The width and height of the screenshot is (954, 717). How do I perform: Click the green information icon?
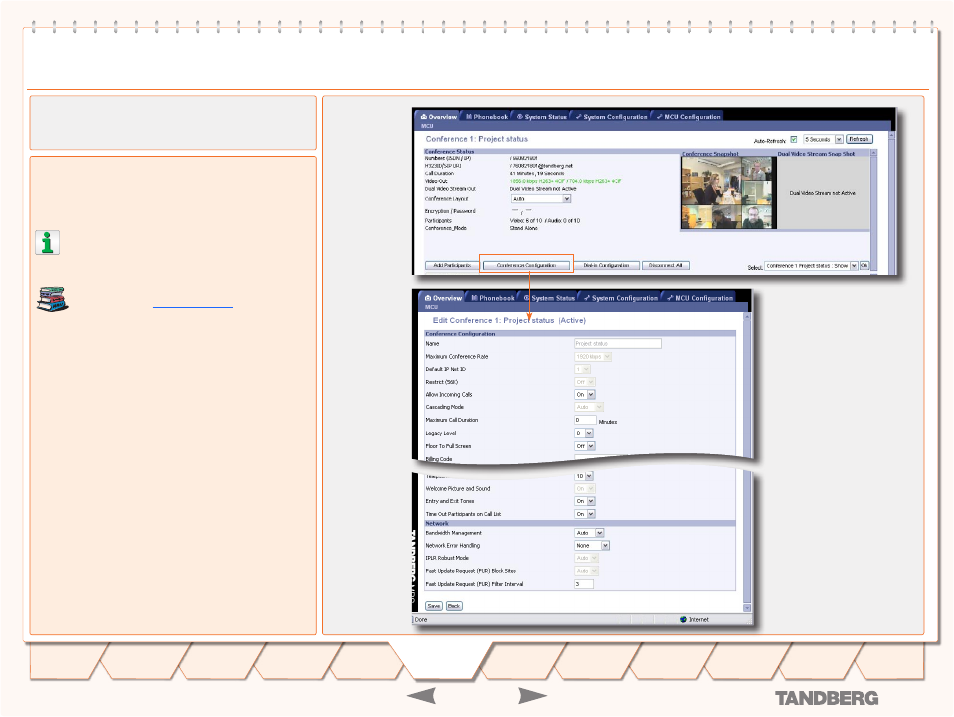point(47,242)
